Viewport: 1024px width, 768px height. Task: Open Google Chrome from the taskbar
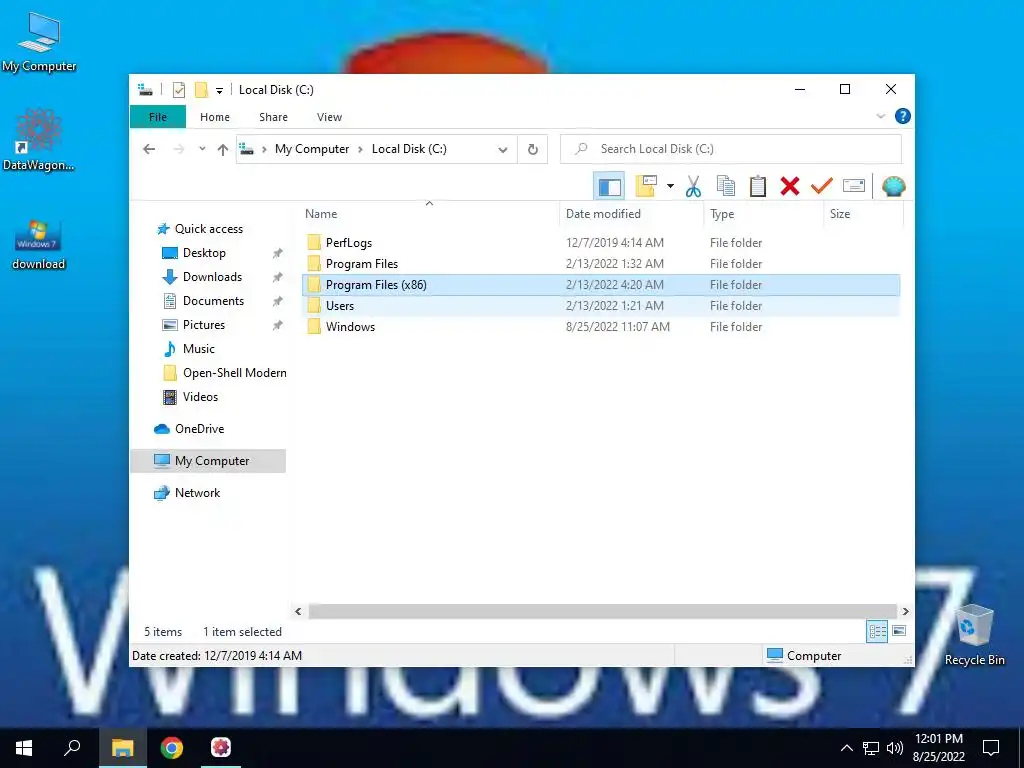172,748
